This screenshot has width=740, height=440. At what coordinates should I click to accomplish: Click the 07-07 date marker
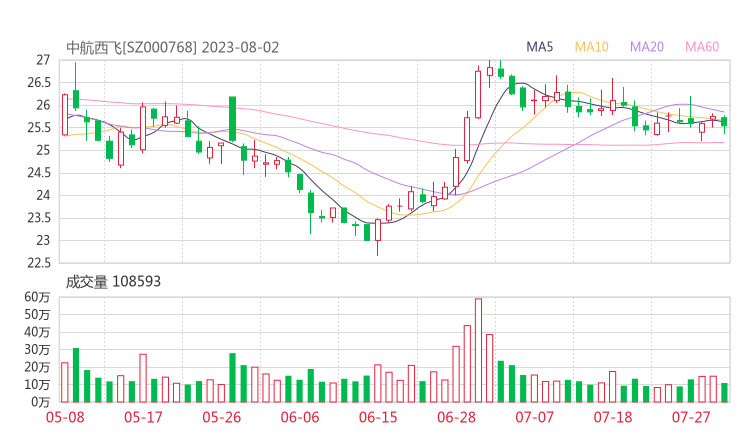point(534,417)
